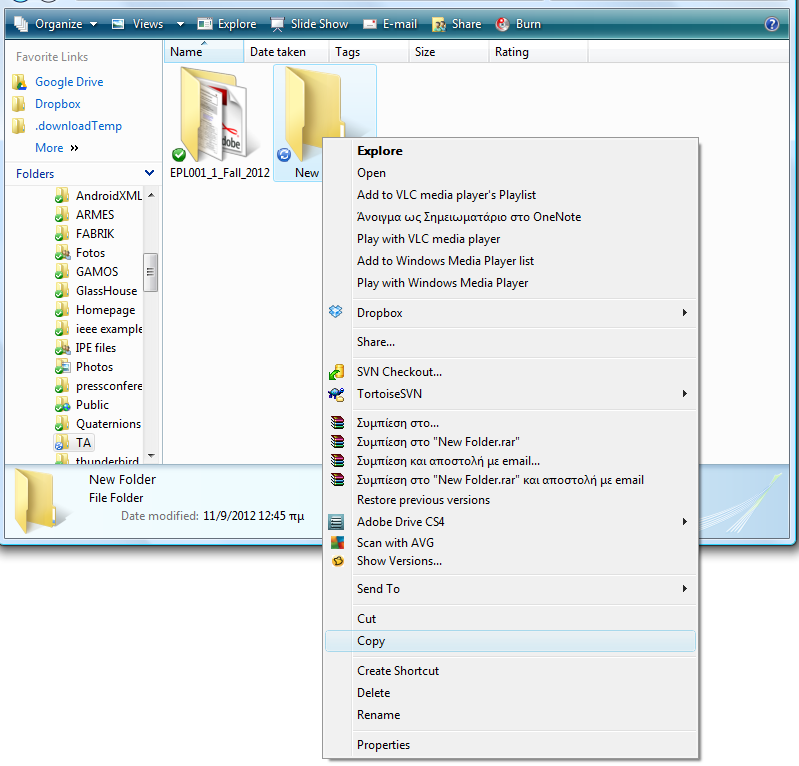Click the E-mail envelope icon in toolbar
The width and height of the screenshot is (799, 766).
(x=370, y=24)
